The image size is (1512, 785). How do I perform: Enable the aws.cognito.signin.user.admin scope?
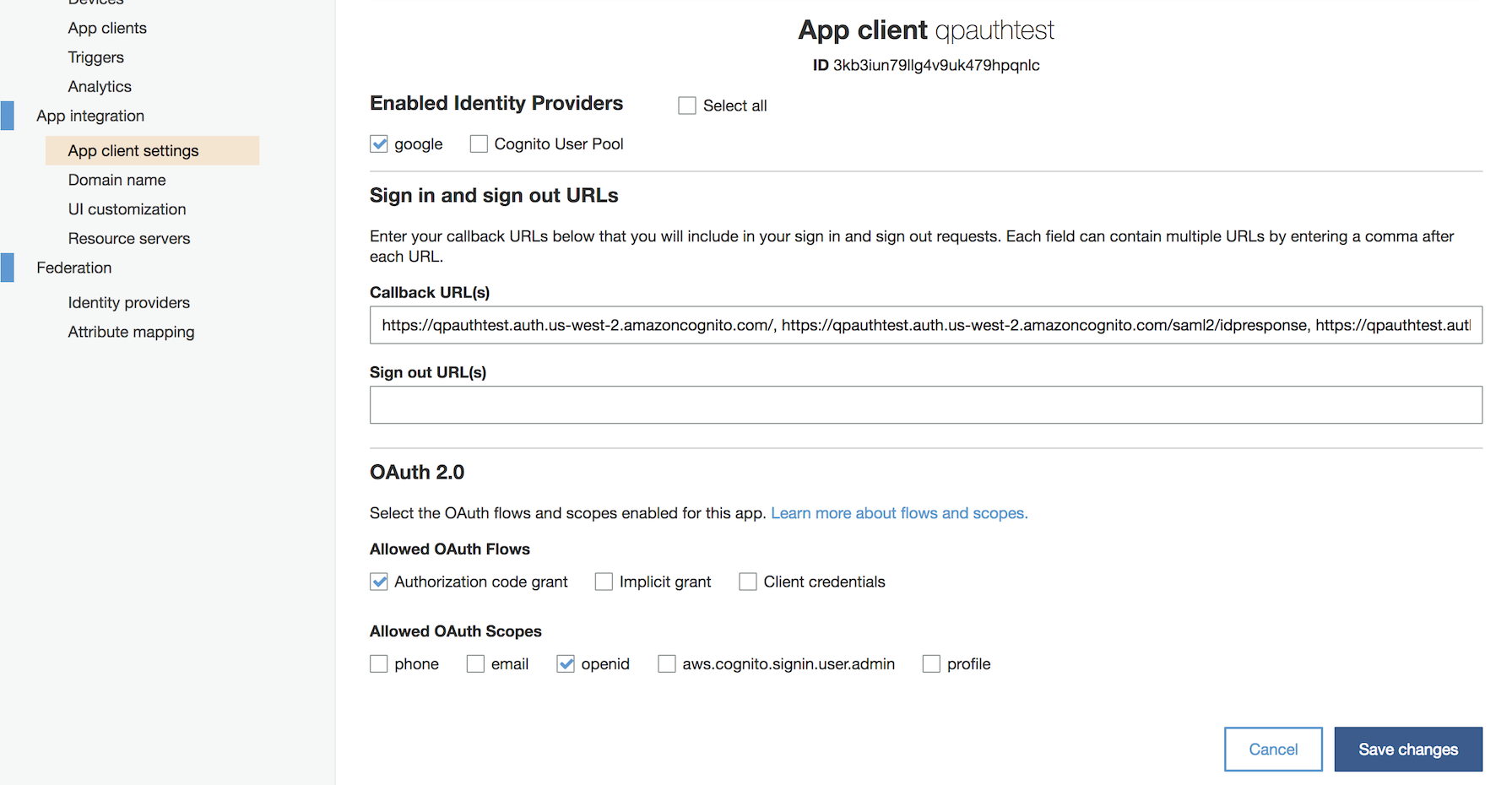(666, 663)
